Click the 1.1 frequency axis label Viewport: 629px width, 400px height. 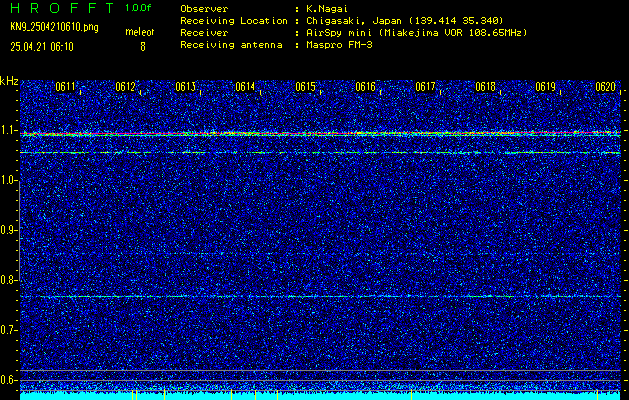click(7, 131)
